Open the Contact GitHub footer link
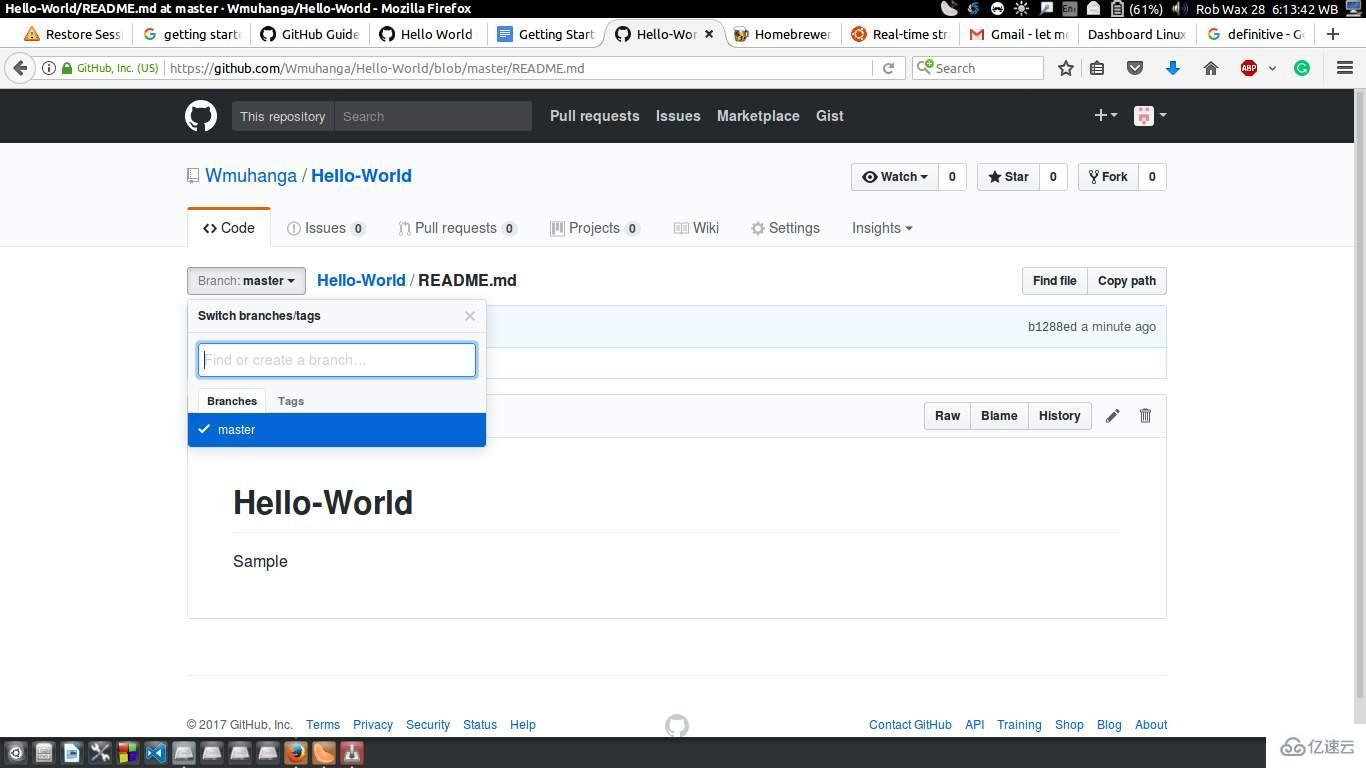 click(x=910, y=725)
